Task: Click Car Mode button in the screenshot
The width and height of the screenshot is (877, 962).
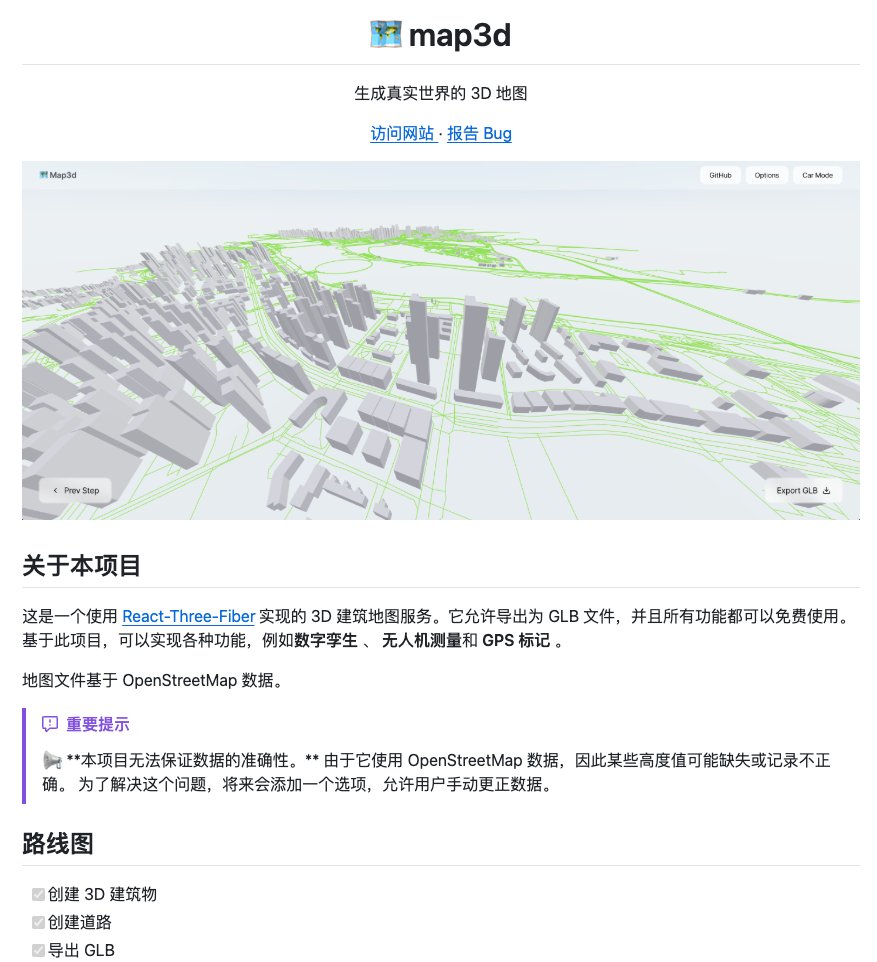Action: 817,175
